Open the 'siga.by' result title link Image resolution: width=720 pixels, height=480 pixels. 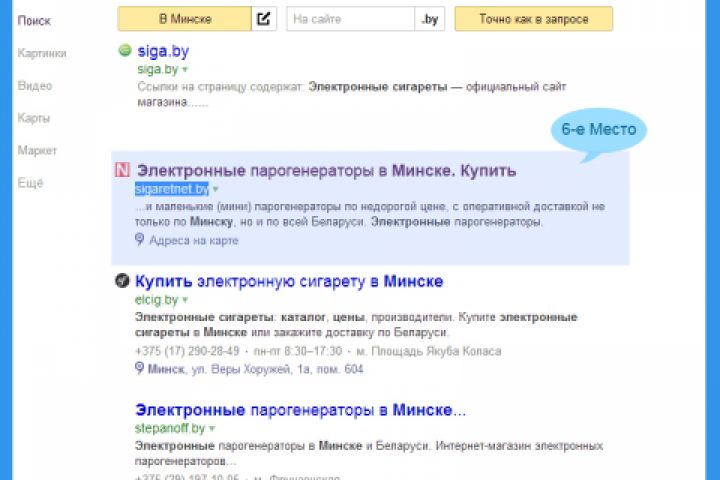(163, 51)
